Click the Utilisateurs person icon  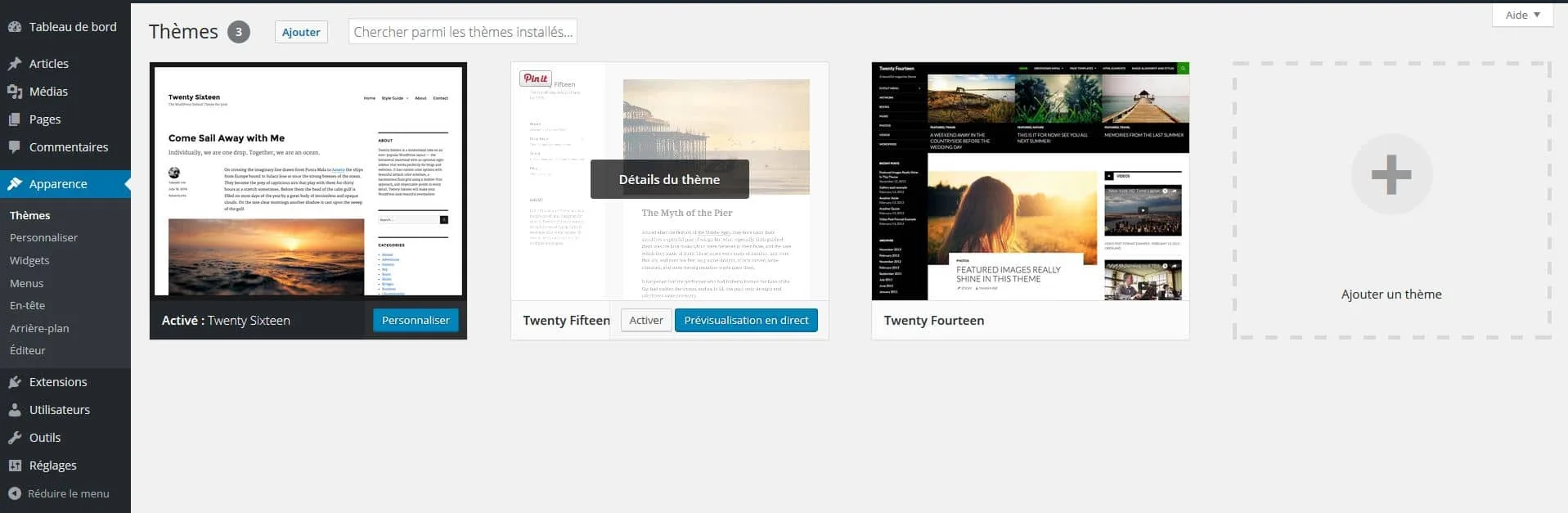(x=15, y=410)
